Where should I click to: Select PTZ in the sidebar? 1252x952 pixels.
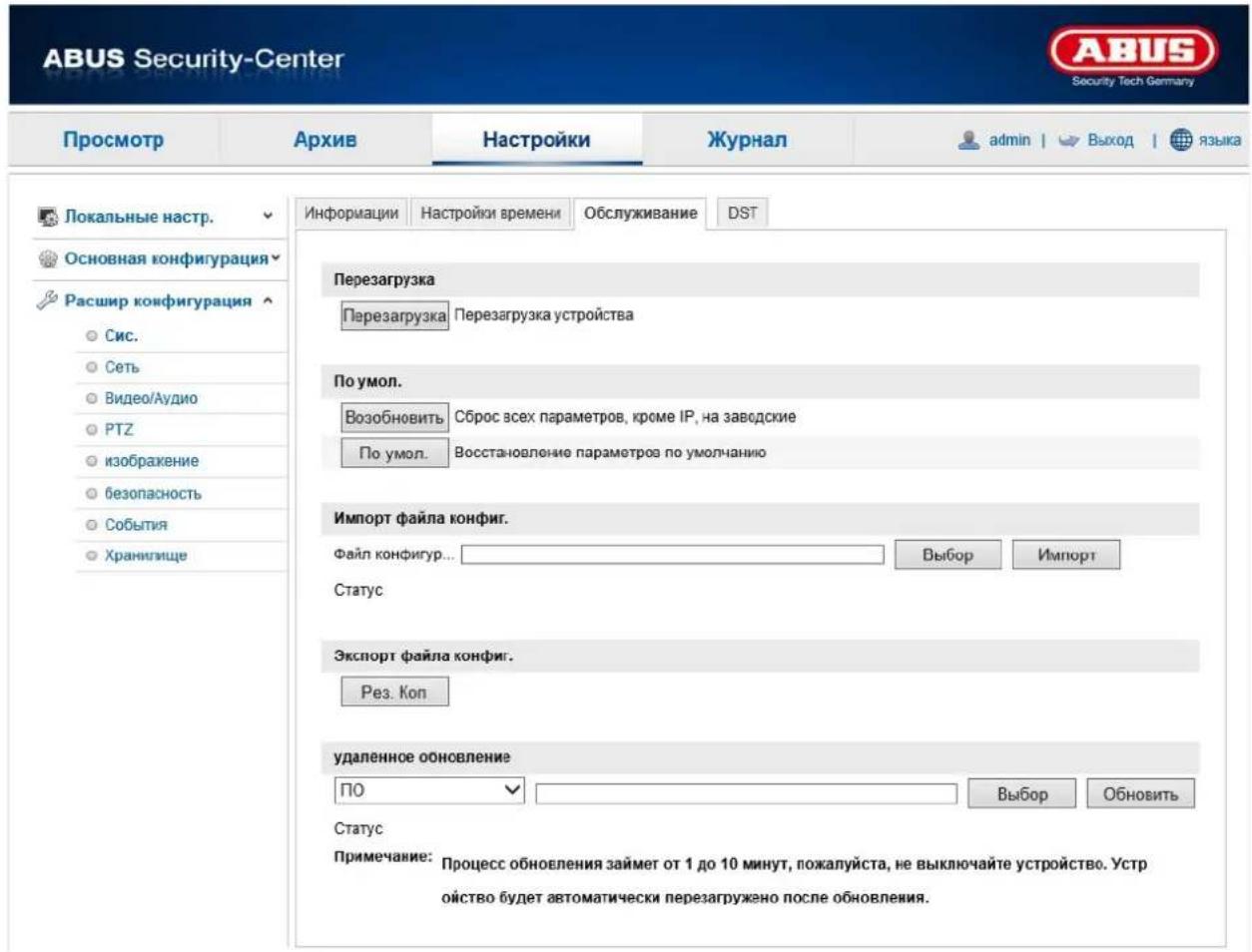[118, 430]
